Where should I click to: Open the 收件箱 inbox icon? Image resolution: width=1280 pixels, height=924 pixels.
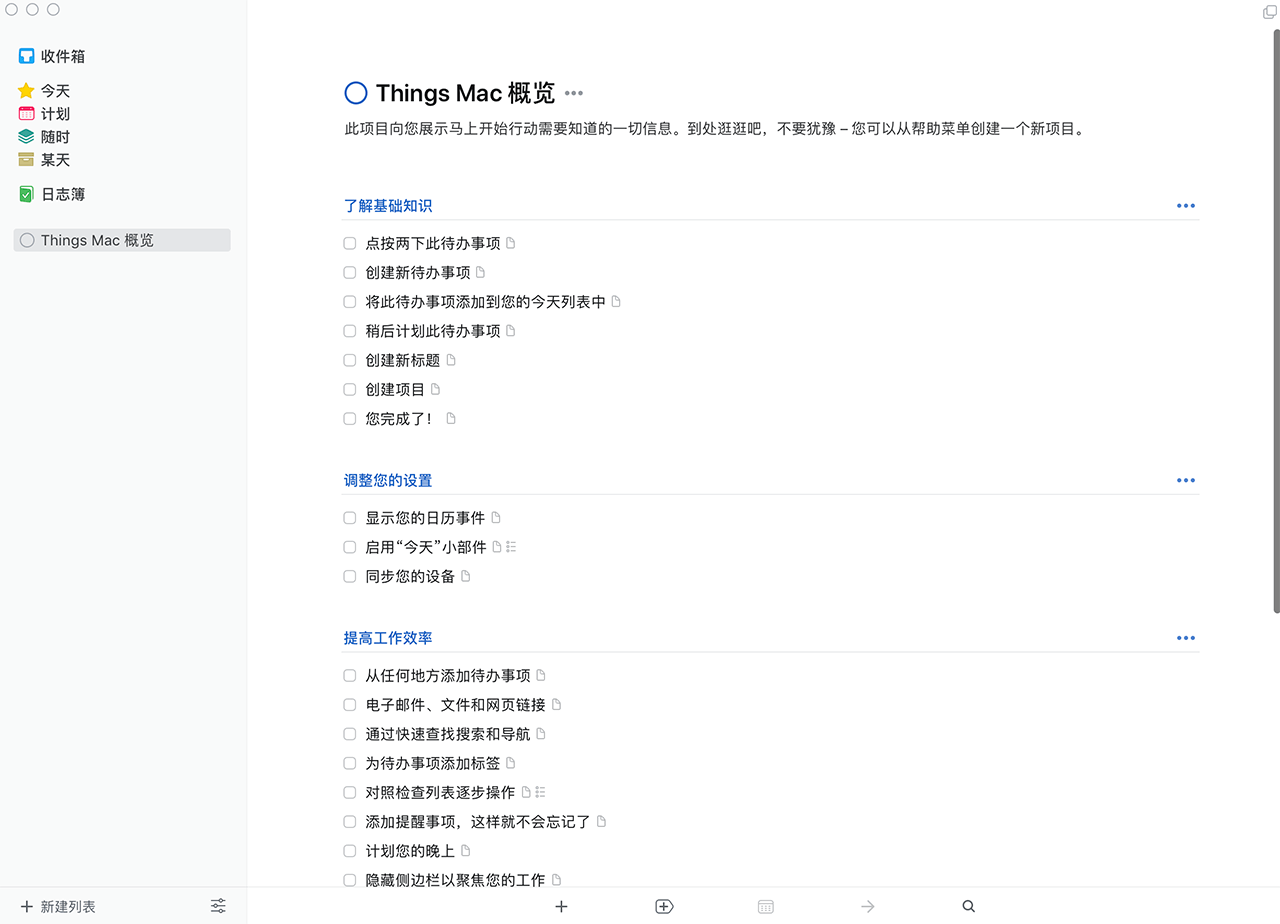(26, 56)
